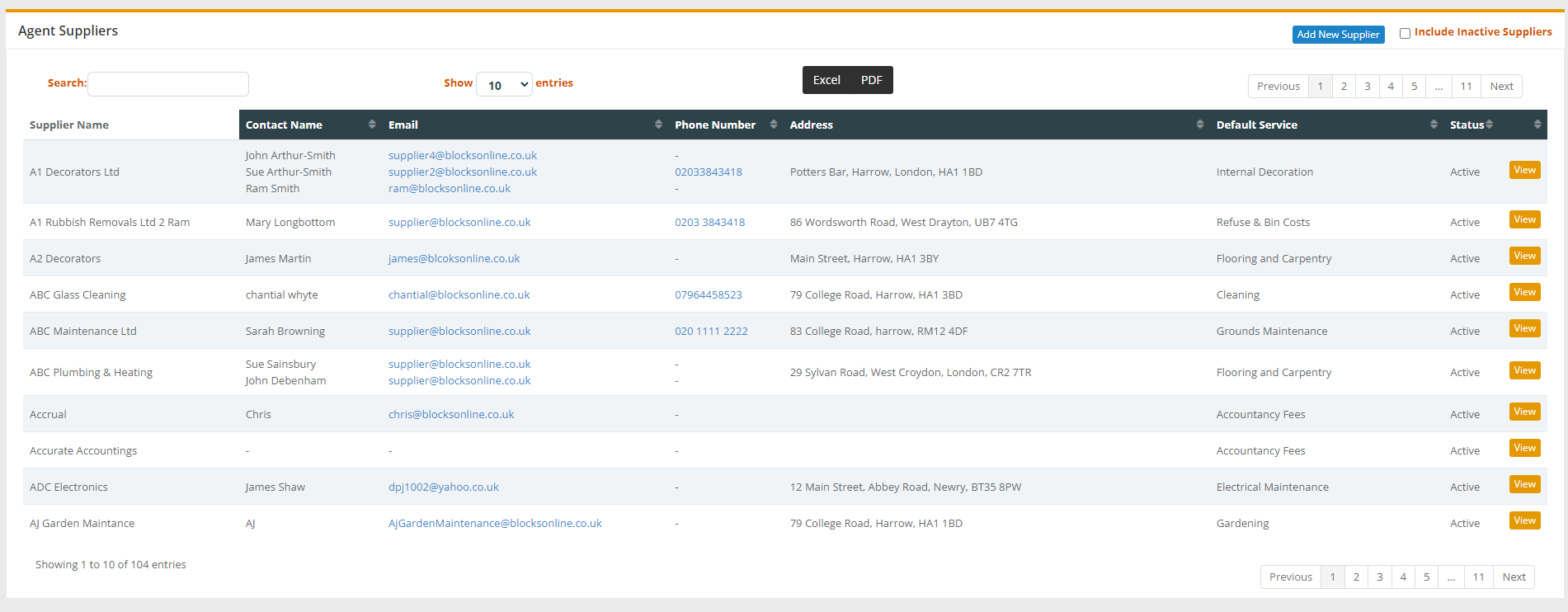The height and width of the screenshot is (612, 1568).
Task: Click Supplier Name column header
Action: (131, 125)
